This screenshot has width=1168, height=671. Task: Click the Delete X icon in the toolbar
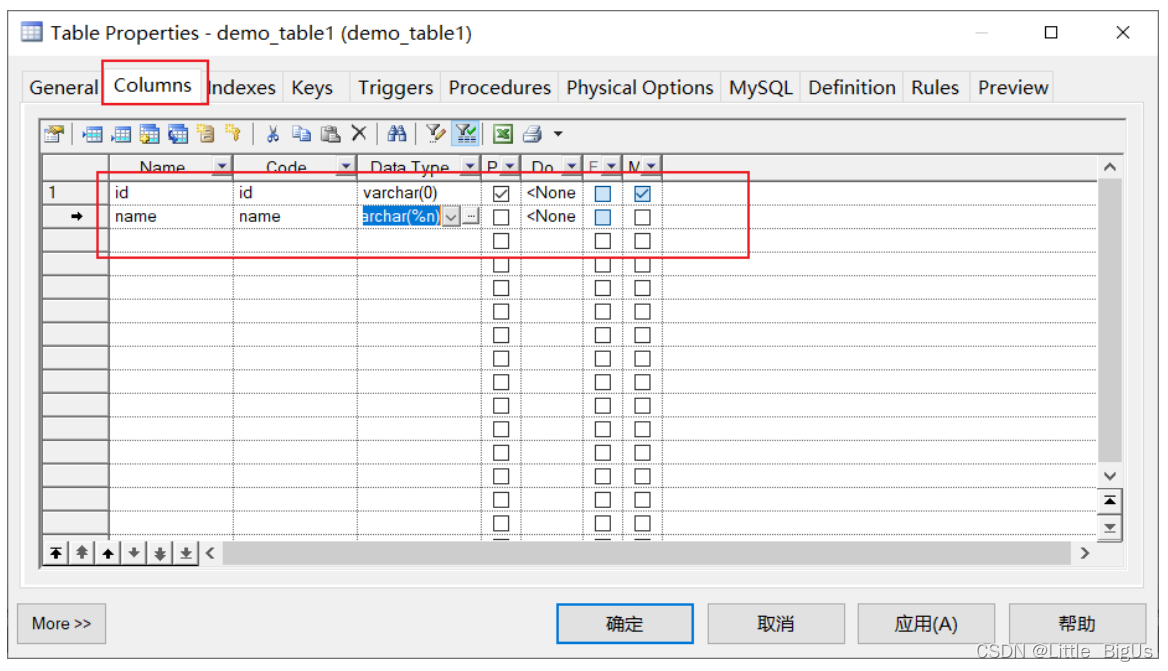(x=359, y=134)
